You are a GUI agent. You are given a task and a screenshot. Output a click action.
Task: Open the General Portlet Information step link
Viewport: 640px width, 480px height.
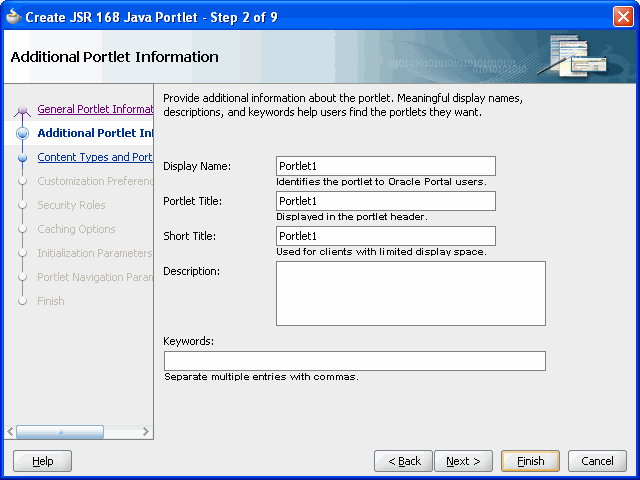[95, 109]
